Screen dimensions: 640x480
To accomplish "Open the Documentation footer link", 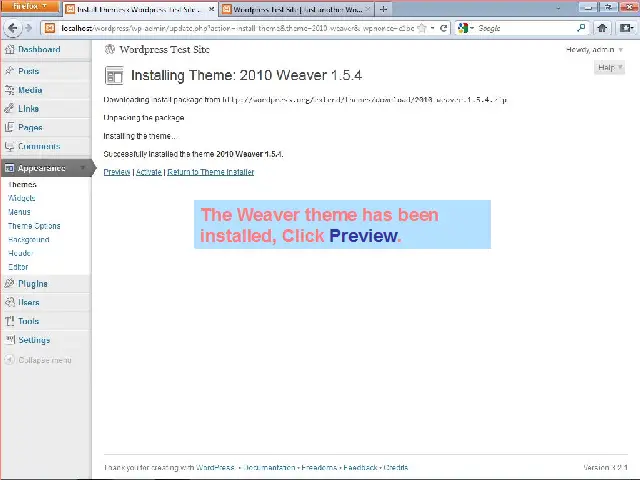I will pyautogui.click(x=269, y=467).
